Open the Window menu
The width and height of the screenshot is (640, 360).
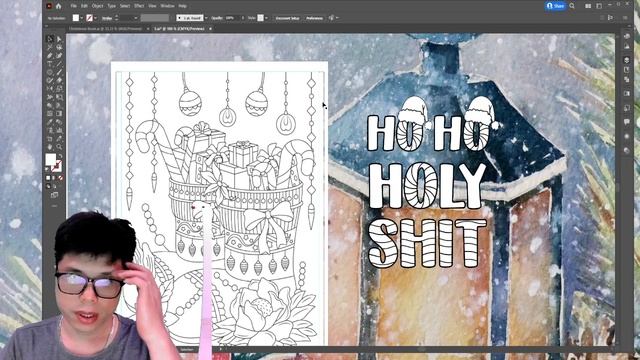[167, 6]
